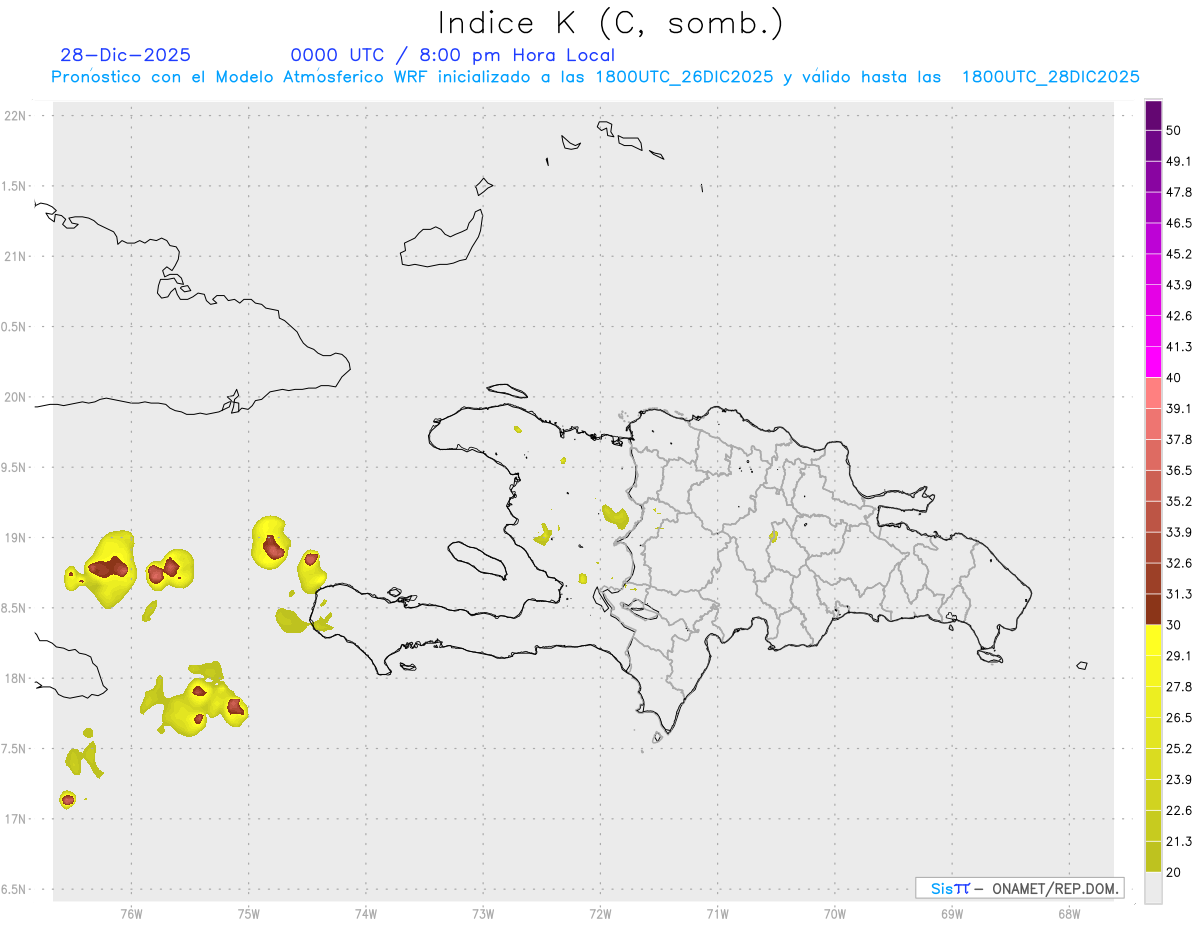This screenshot has height=927, width=1200.
Task: Pick the dark brown swatch between 30 and 31.3
Action: (1153, 609)
